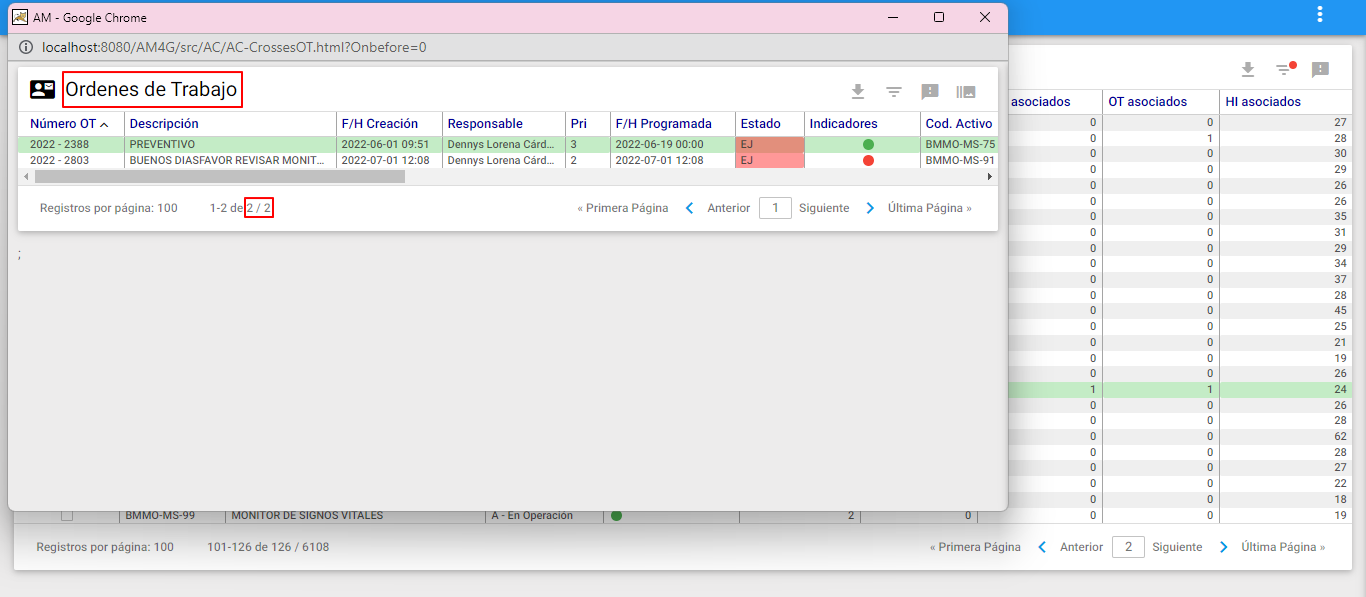Sort by HI asociados in background table
The height and width of the screenshot is (597, 1366).
click(x=1263, y=101)
